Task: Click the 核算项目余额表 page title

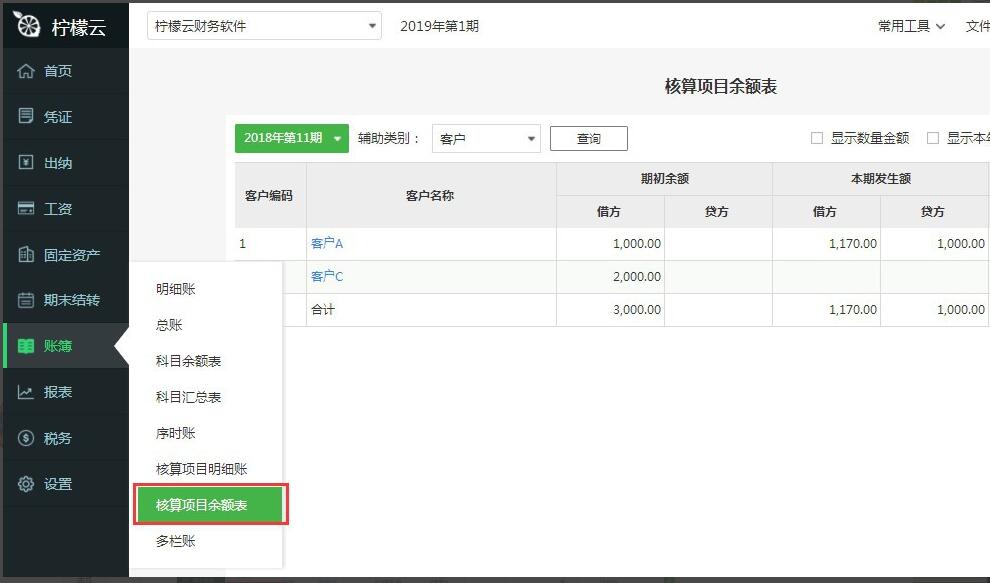Action: 720,86
